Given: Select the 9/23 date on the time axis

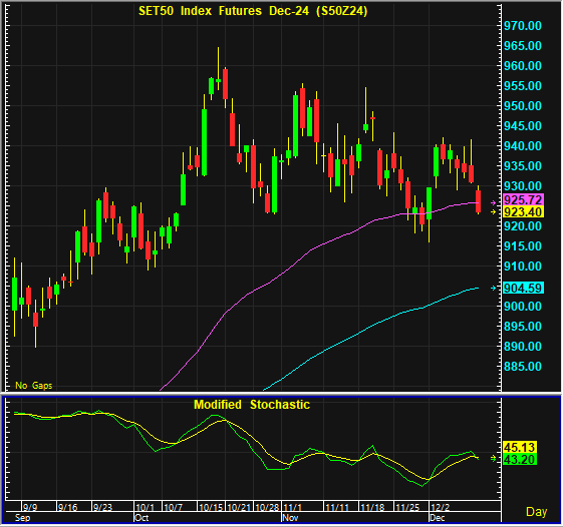Looking at the screenshot, I should tap(103, 507).
